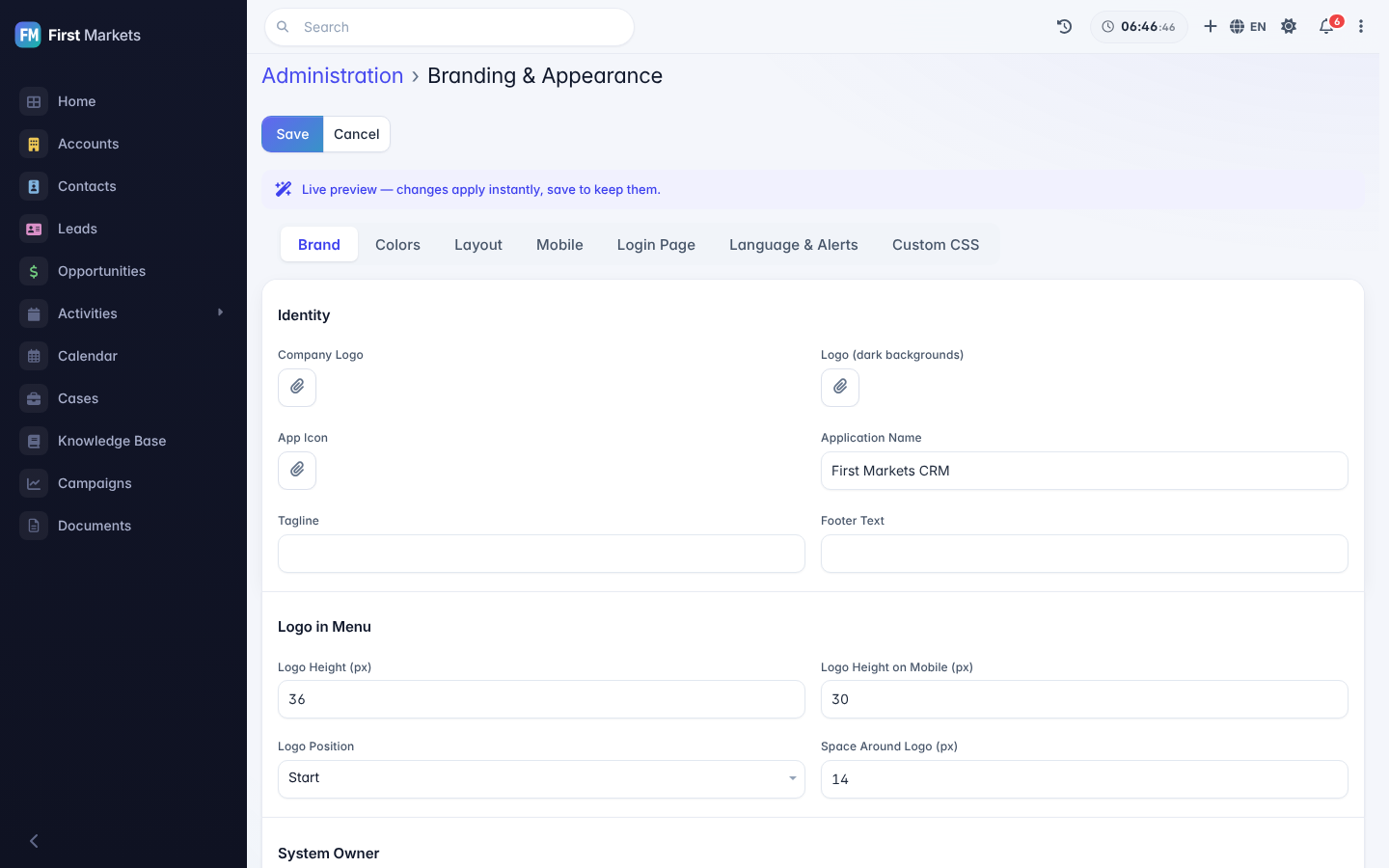Open the notifications bell
Image resolution: width=1389 pixels, height=868 pixels.
coord(1327,27)
